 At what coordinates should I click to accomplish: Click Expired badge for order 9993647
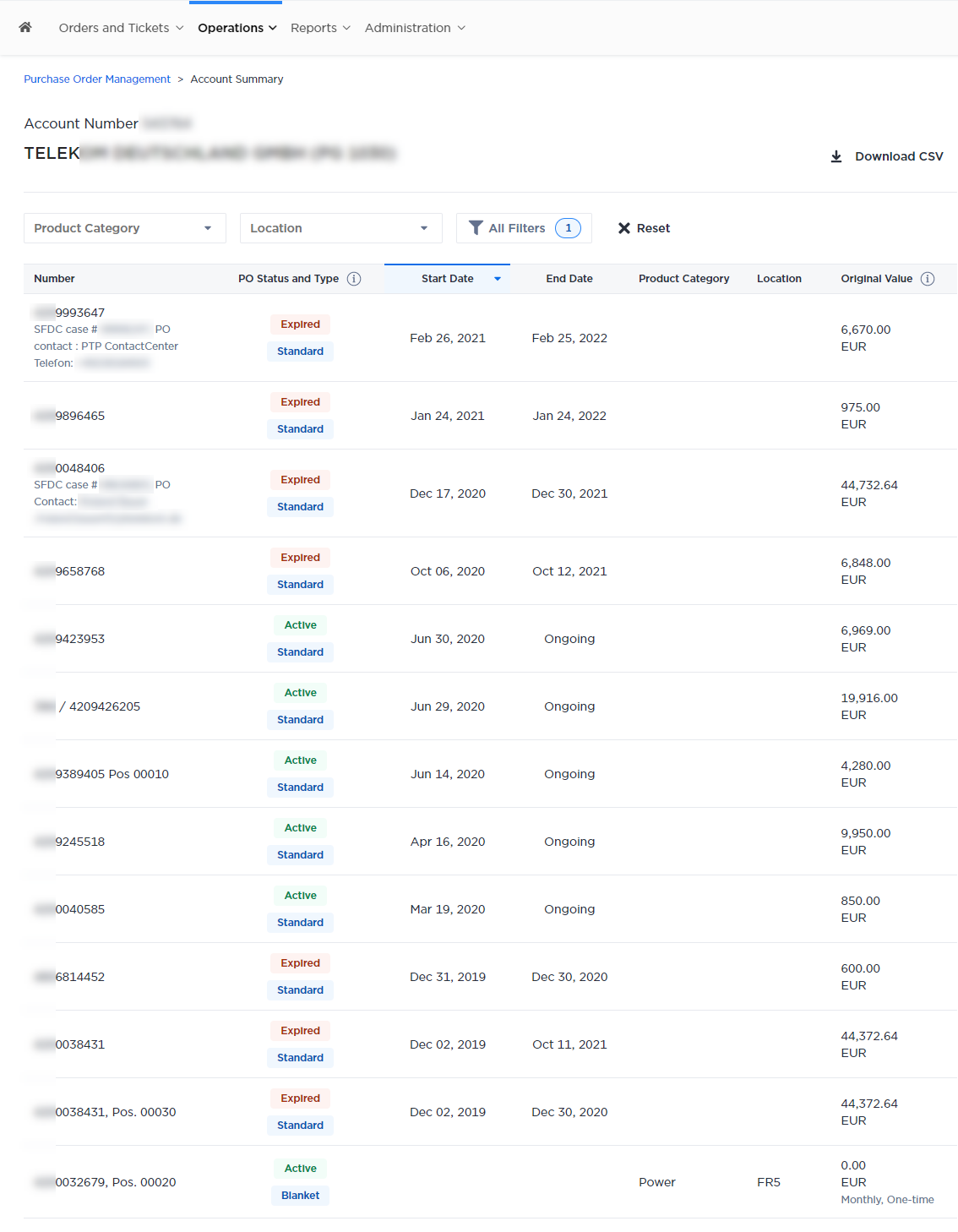coord(301,324)
